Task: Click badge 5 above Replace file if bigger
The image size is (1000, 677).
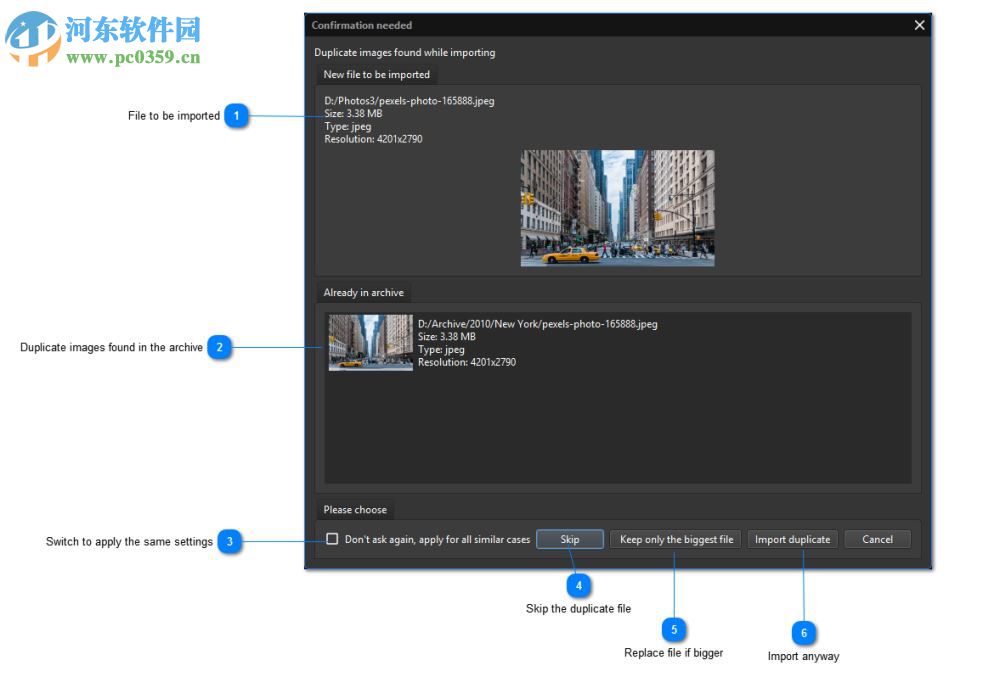Action: click(x=675, y=629)
